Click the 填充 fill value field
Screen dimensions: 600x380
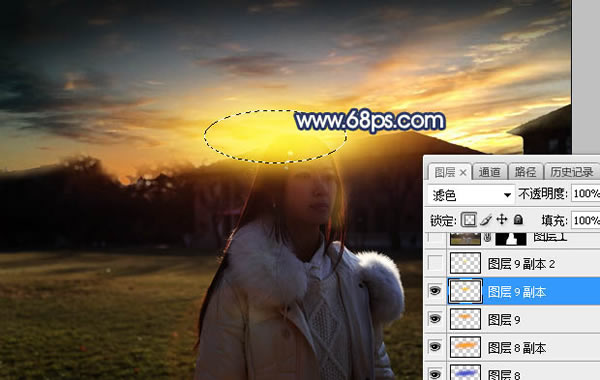(x=585, y=220)
